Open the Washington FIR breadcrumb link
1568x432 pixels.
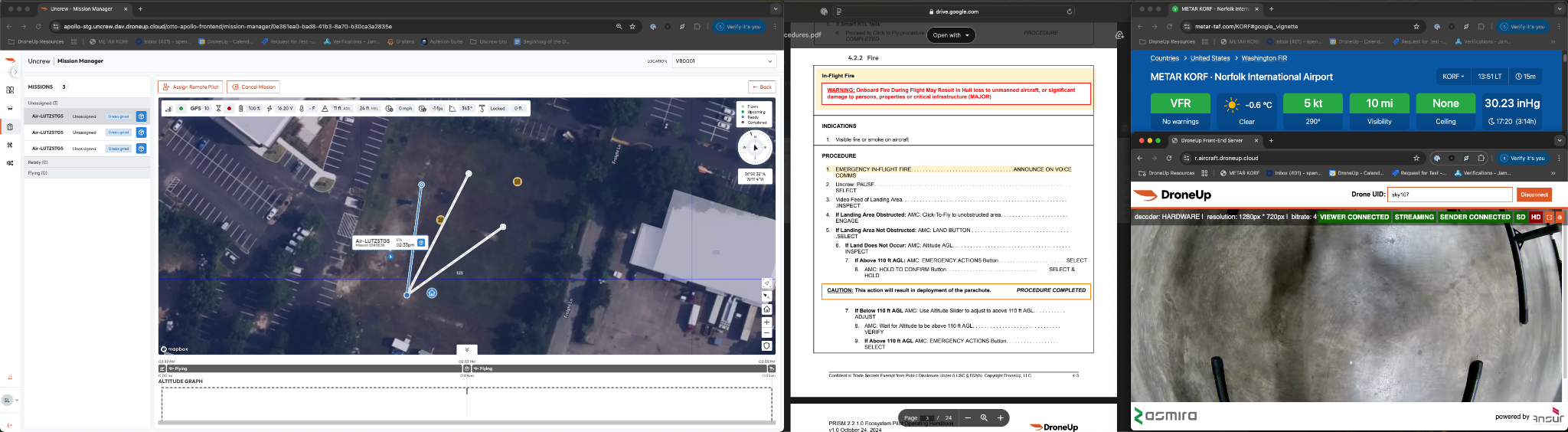[1264, 58]
